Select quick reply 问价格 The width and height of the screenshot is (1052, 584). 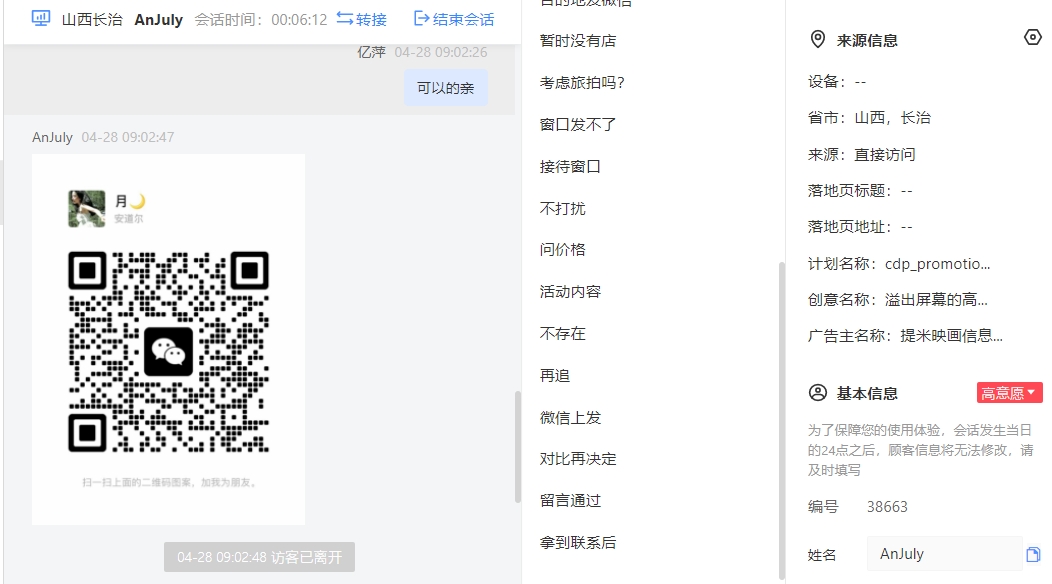point(562,250)
